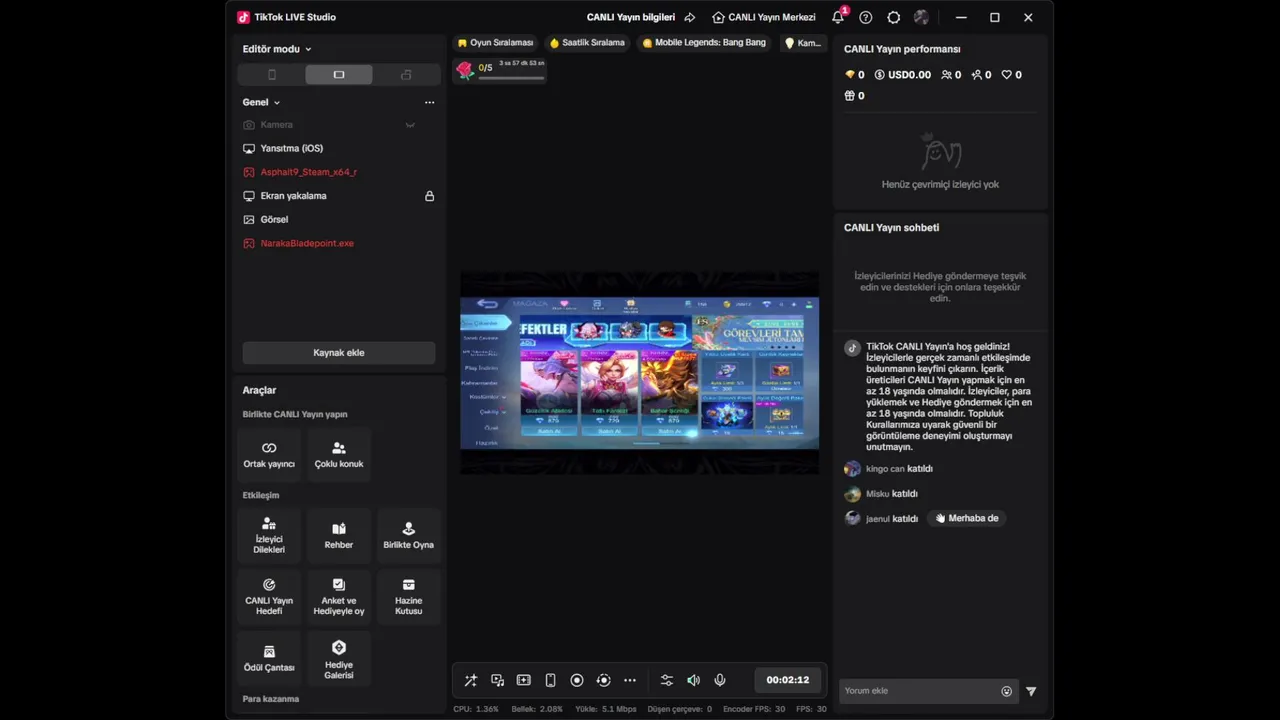Screen dimensions: 1280x720
Task: Click Misku's avatar in chat
Action: coord(852,494)
